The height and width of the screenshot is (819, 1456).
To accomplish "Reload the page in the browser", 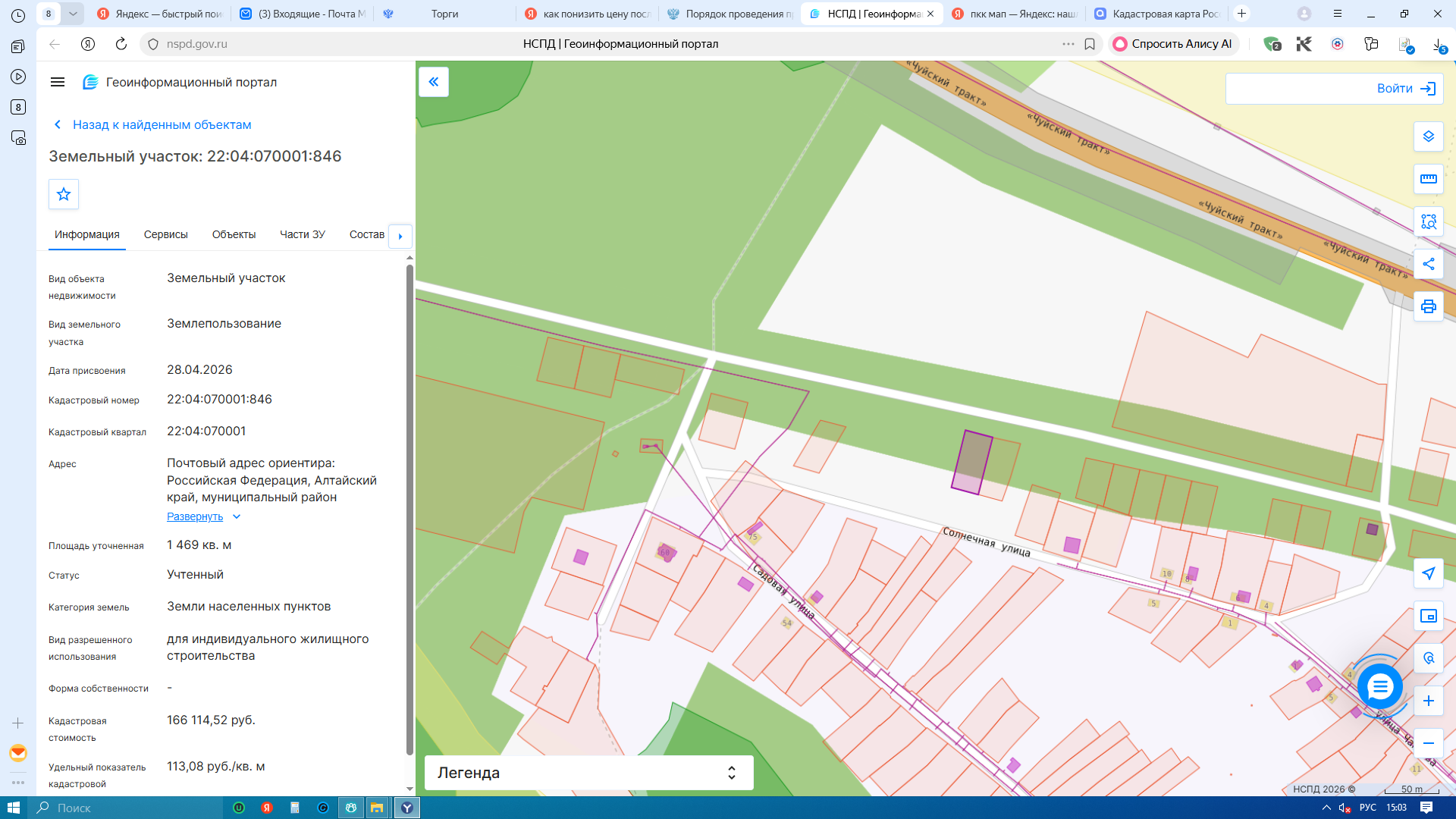I will coord(121,44).
